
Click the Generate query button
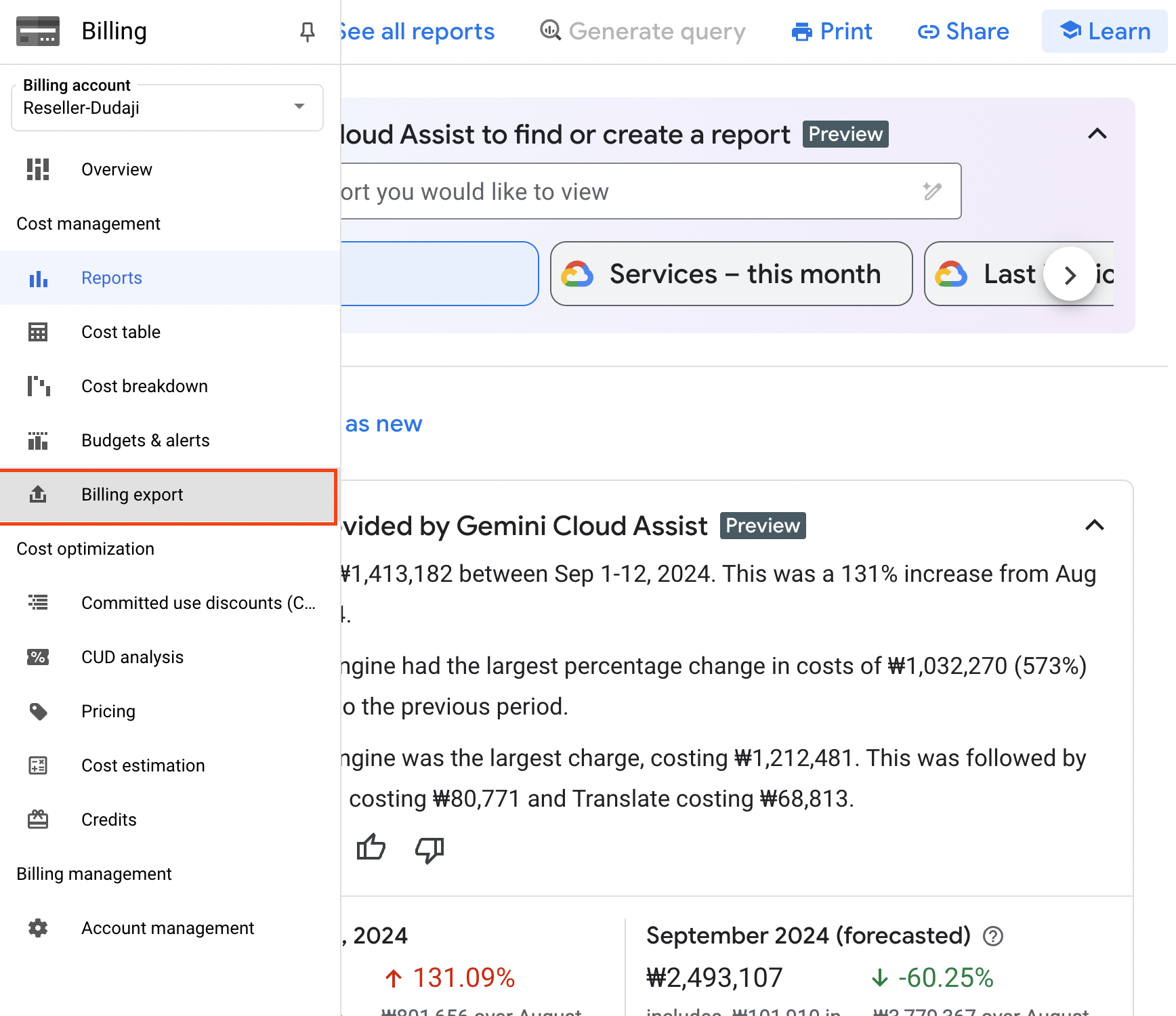(643, 32)
